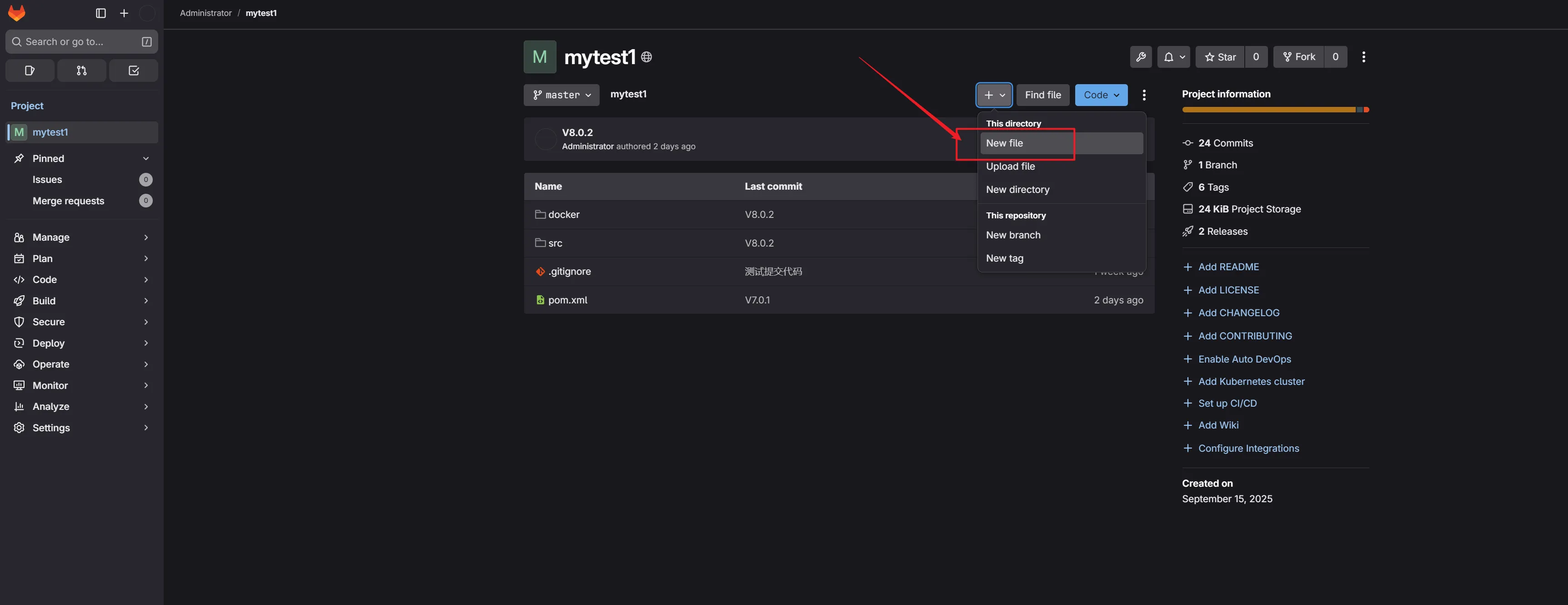The width and height of the screenshot is (1568, 605).
Task: Click the GitLab fox logo
Action: click(16, 13)
